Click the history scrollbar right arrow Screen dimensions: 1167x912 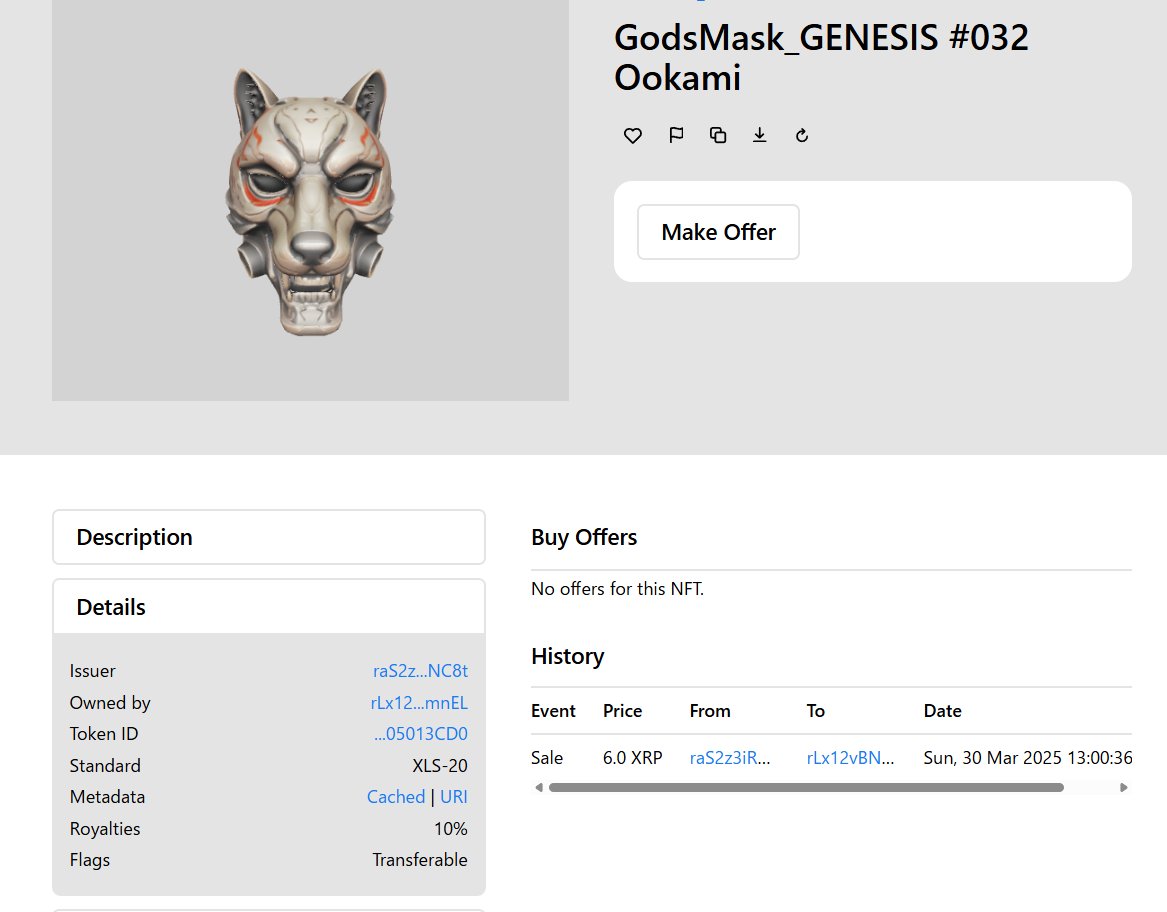click(x=1124, y=788)
